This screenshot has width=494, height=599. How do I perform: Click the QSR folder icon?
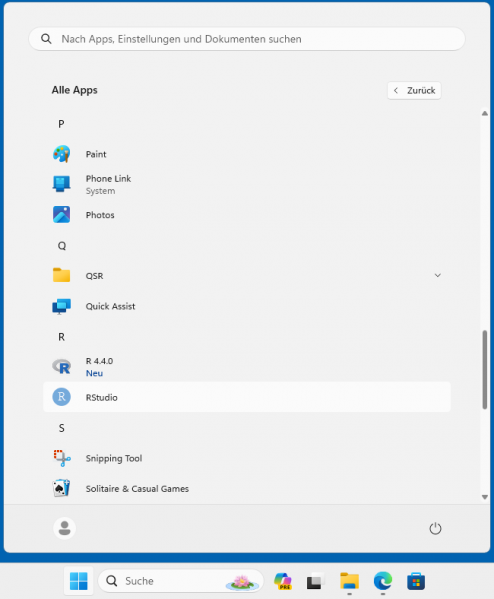tap(62, 275)
